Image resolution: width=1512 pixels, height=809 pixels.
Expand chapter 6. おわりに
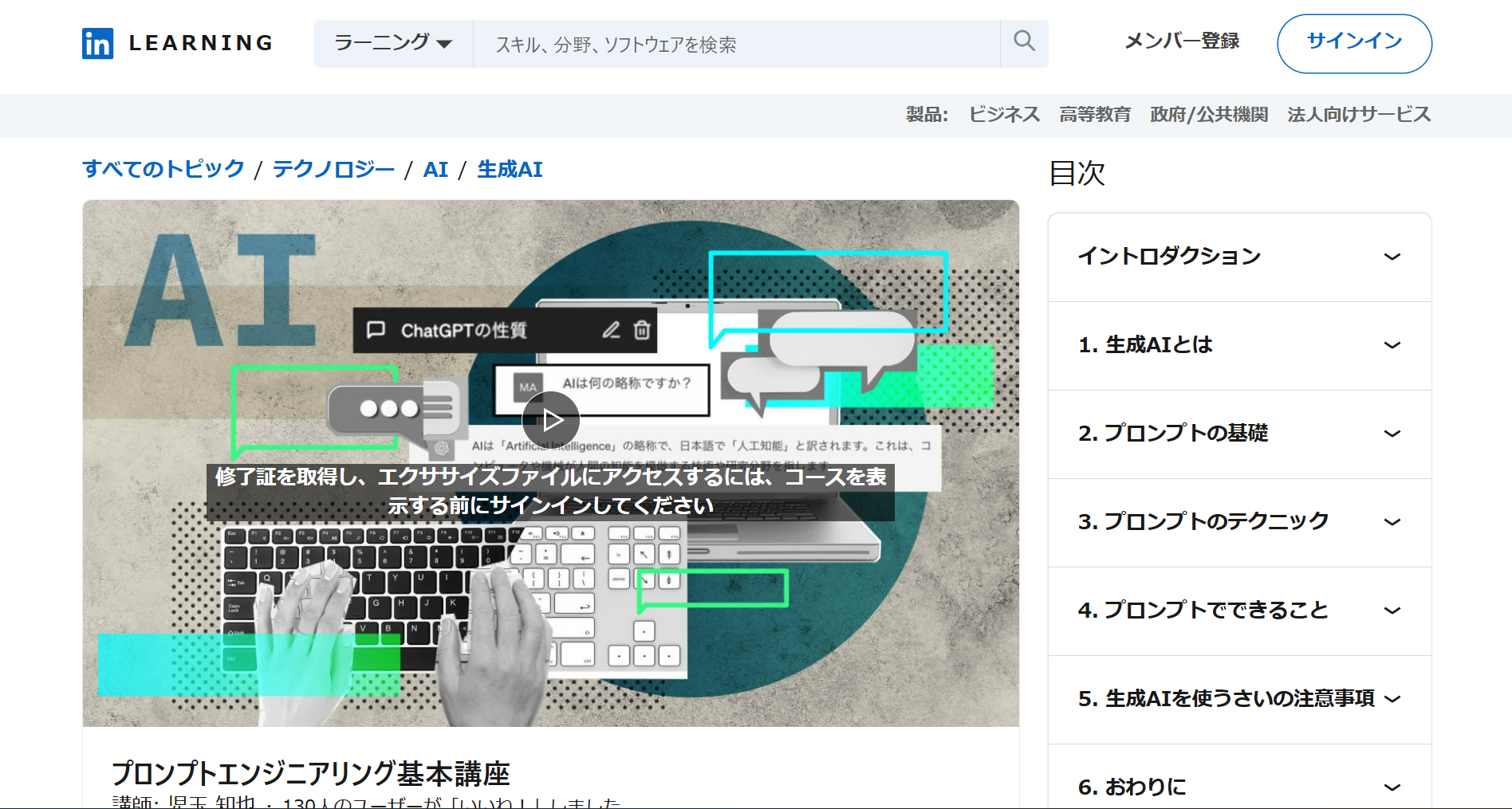(x=1238, y=787)
